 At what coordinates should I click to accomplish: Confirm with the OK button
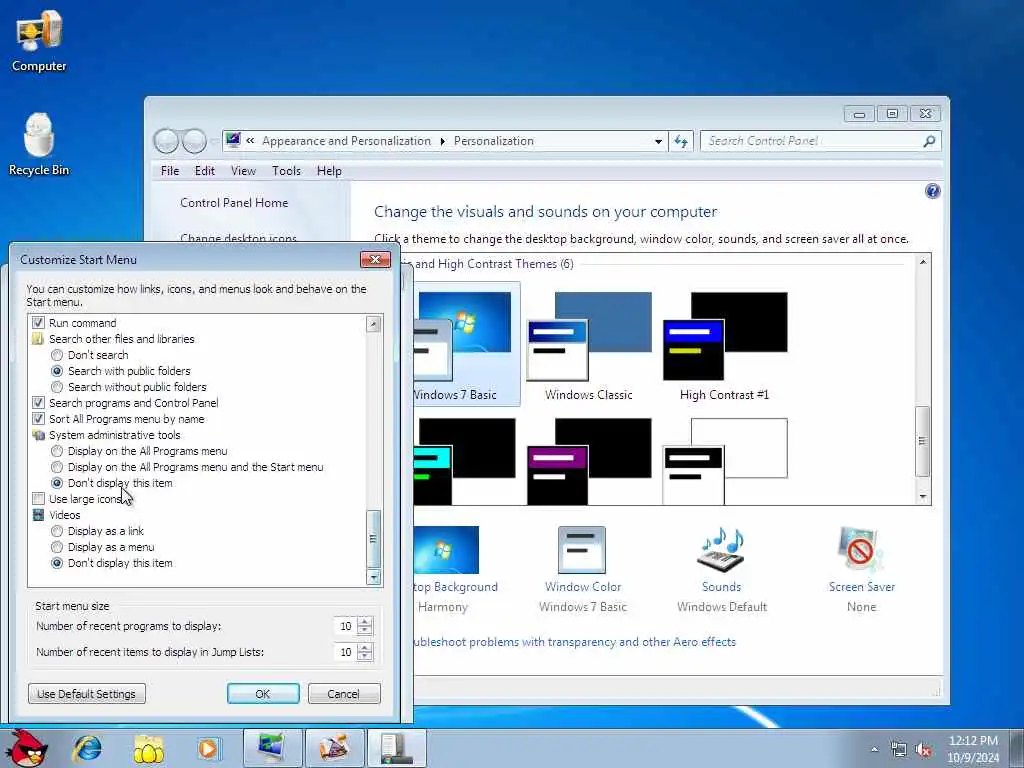263,694
